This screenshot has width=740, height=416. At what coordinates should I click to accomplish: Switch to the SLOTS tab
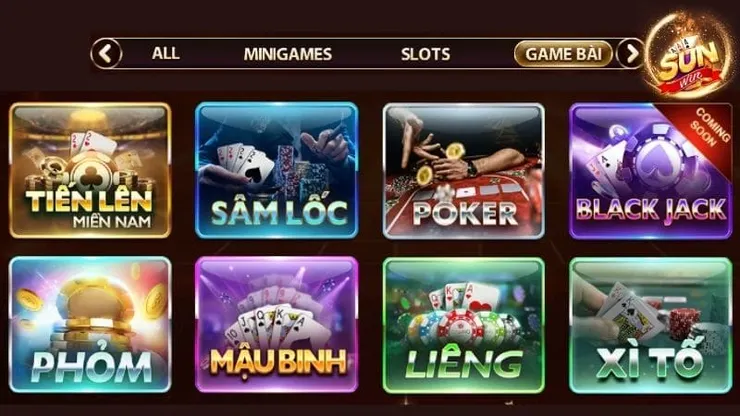point(425,54)
